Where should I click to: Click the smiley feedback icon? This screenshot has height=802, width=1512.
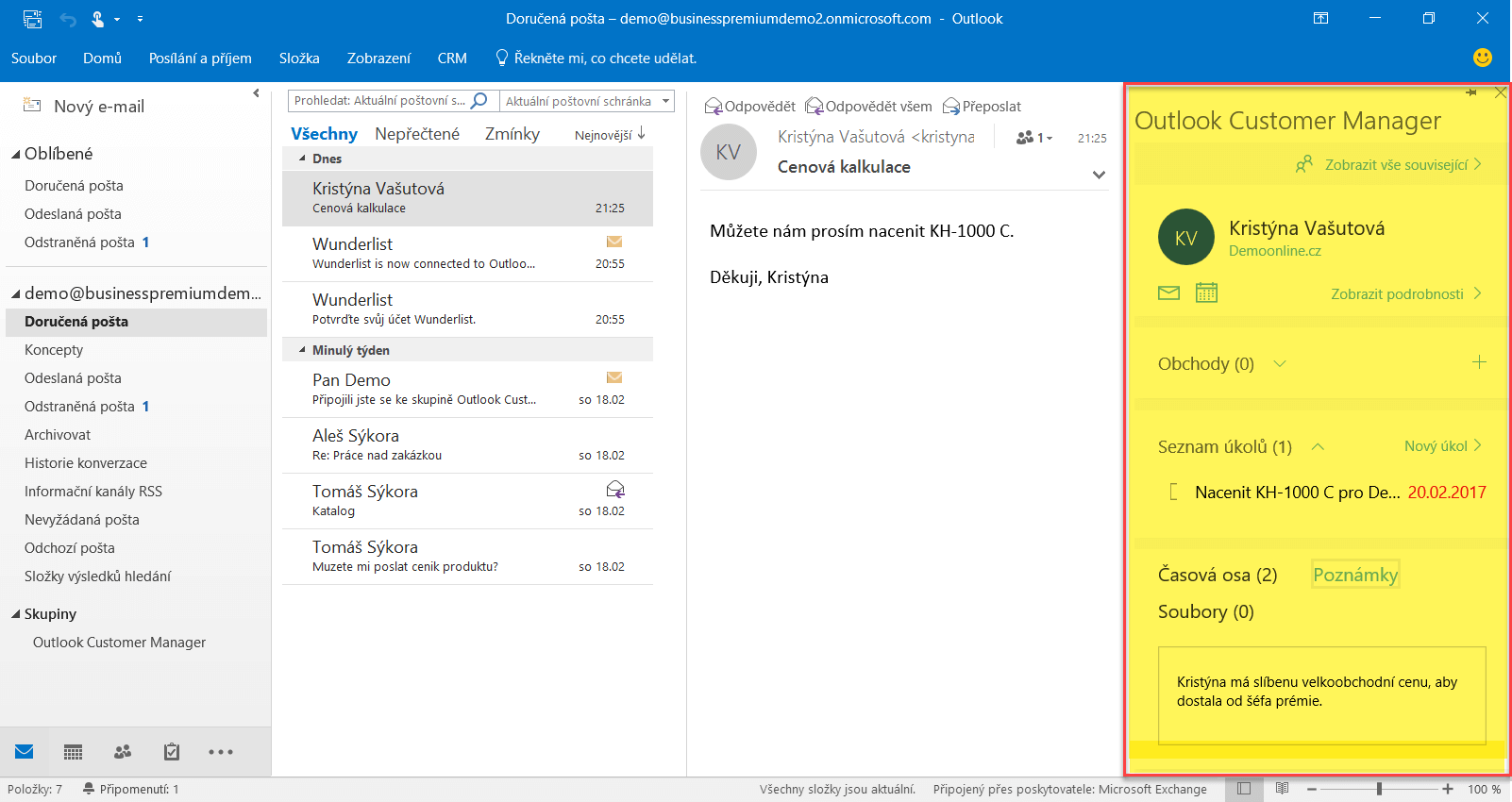click(1483, 58)
